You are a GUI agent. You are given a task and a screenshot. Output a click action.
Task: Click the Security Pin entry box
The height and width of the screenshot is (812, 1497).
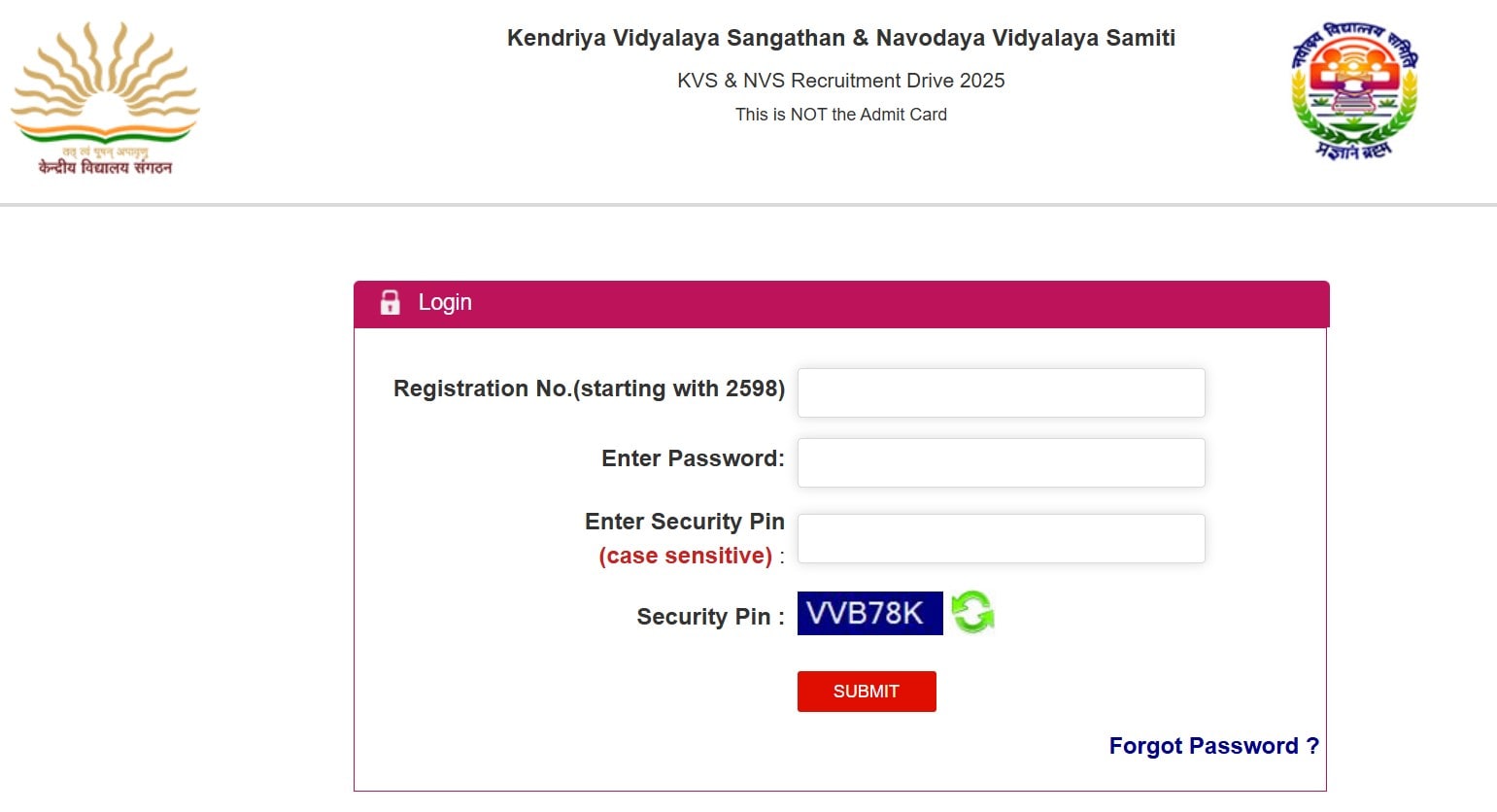[1001, 538]
